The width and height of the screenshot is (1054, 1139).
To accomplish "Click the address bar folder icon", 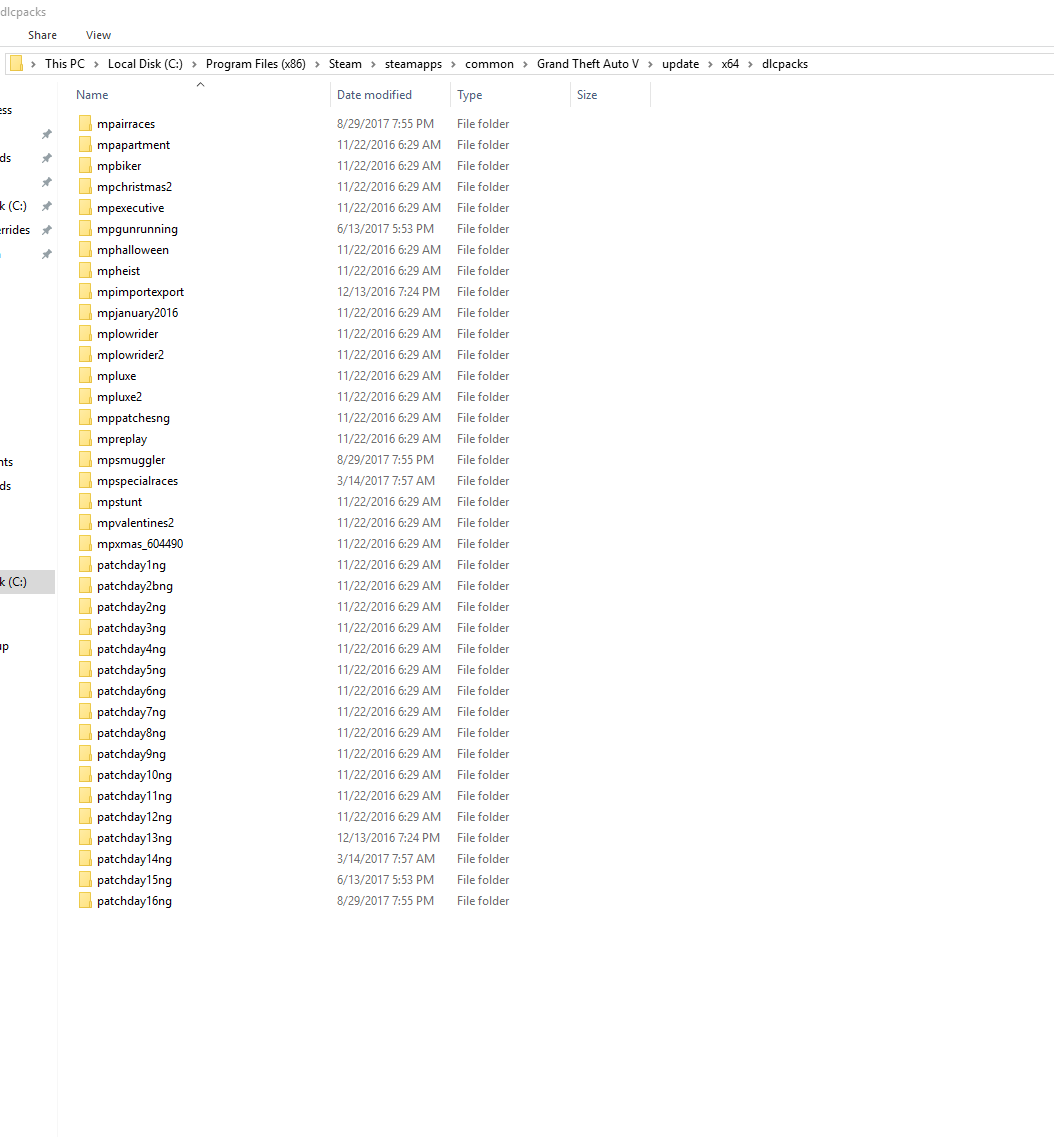I will tap(16, 64).
